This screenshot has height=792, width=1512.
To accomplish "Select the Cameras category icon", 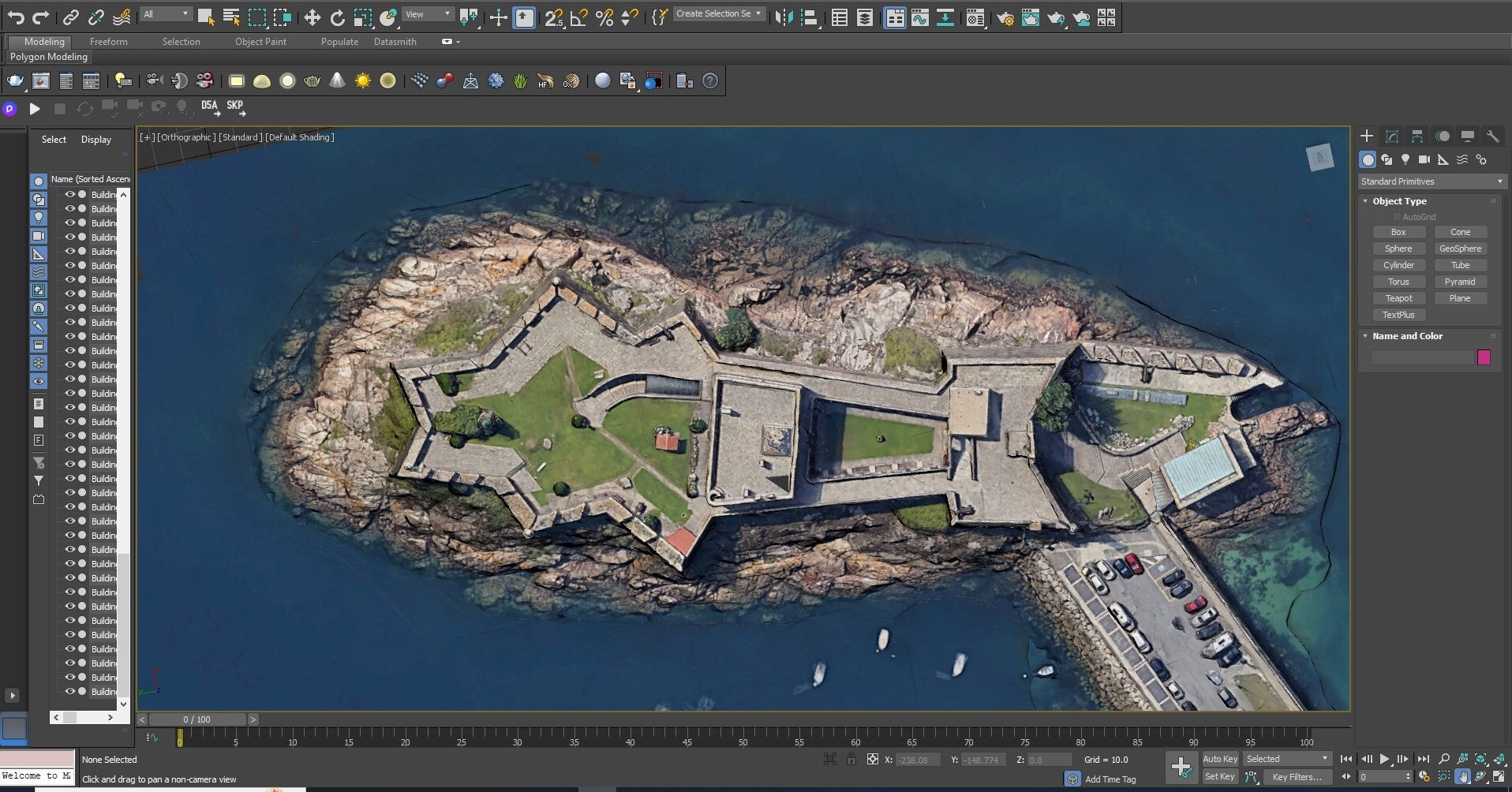I will click(1424, 159).
